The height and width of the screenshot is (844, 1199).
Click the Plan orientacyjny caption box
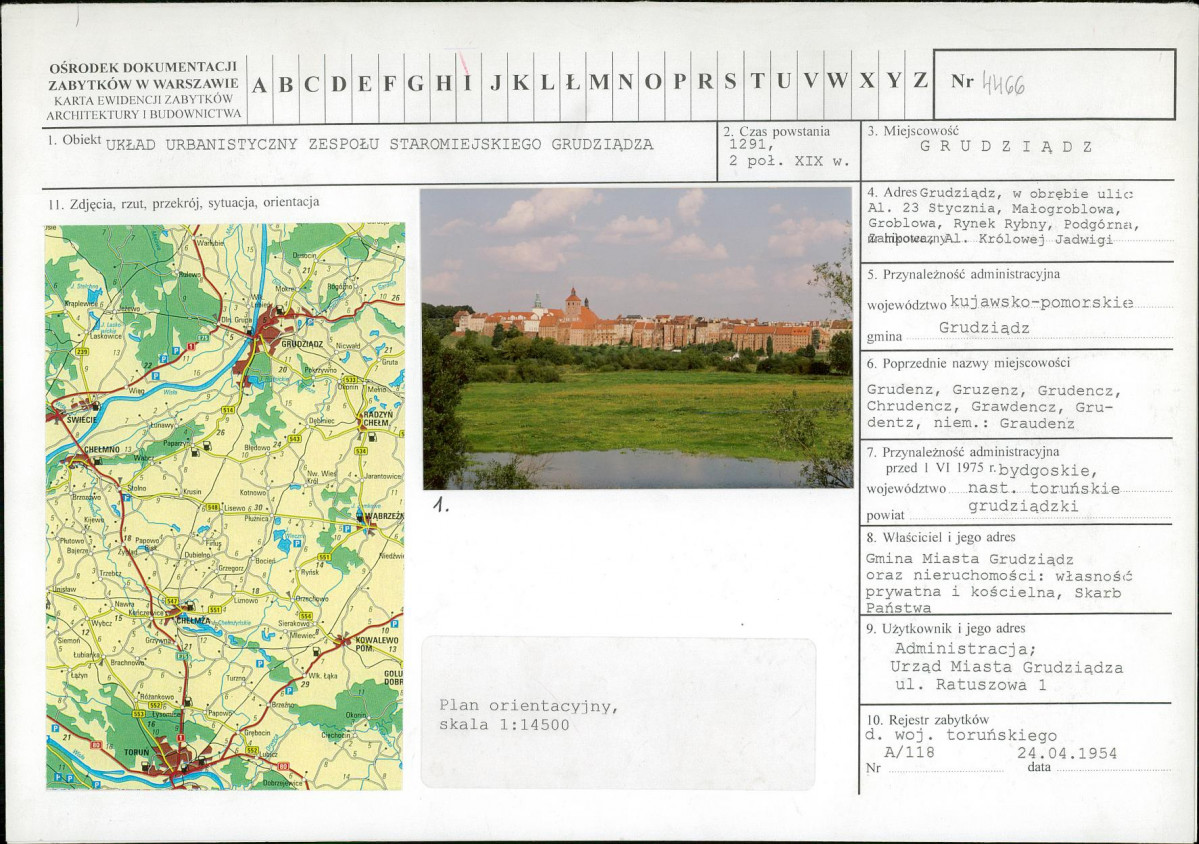tap(617, 714)
